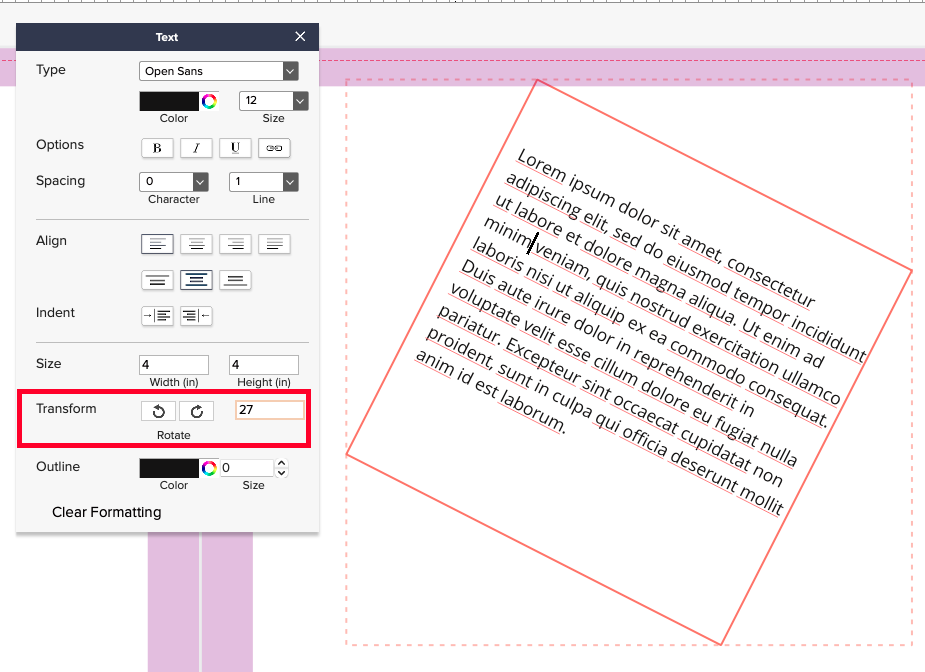Toggle bold formatting on the text
Image resolution: width=925 pixels, height=672 pixels.
point(157,148)
